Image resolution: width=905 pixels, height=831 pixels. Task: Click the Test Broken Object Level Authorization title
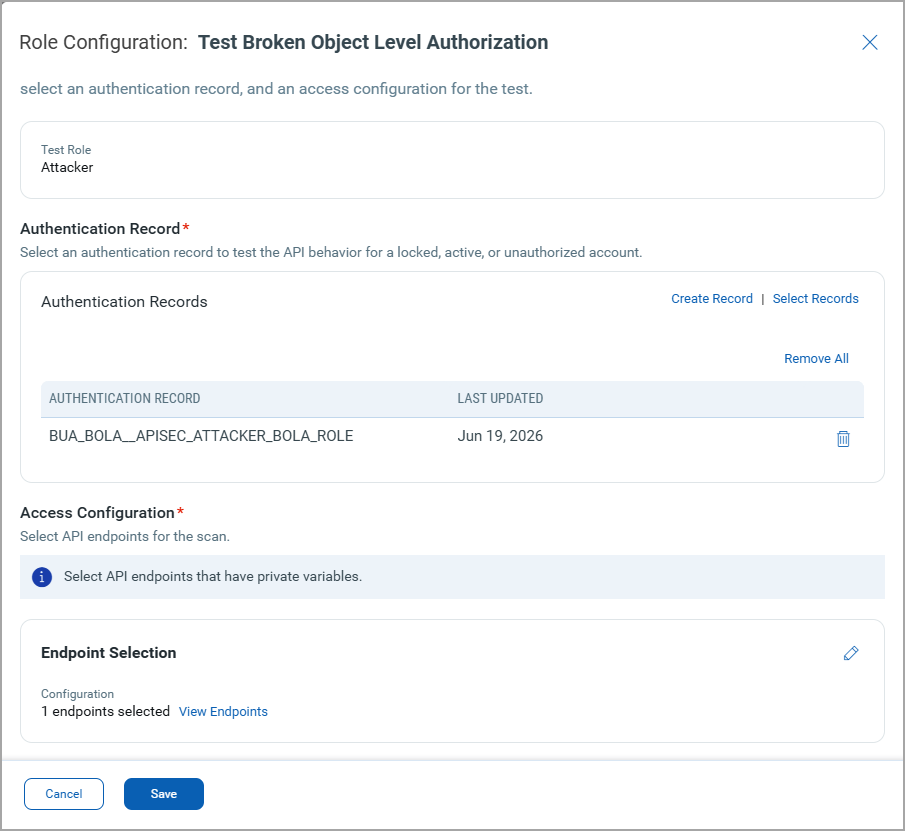373,43
